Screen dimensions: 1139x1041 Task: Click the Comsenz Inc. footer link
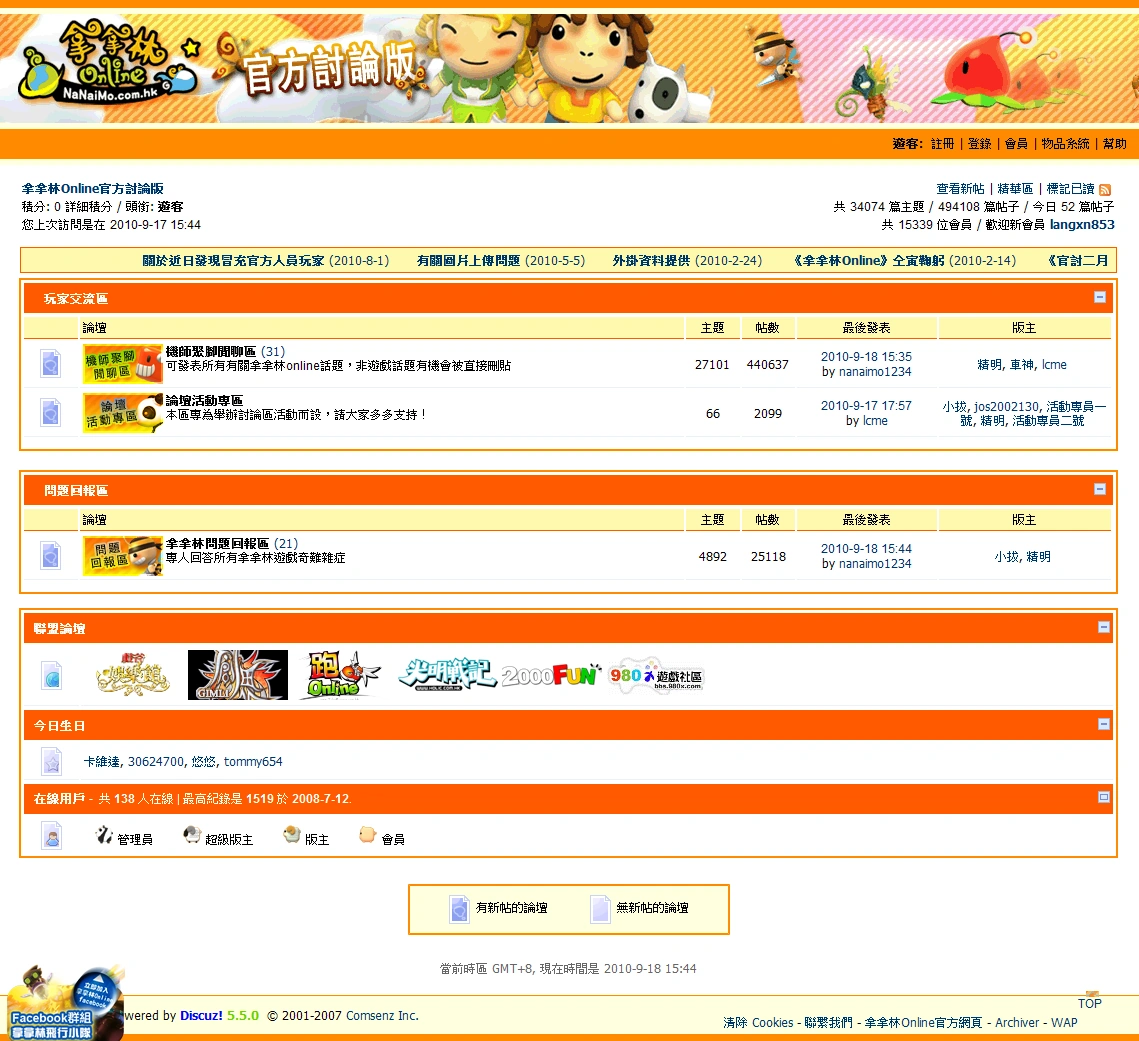[382, 1016]
